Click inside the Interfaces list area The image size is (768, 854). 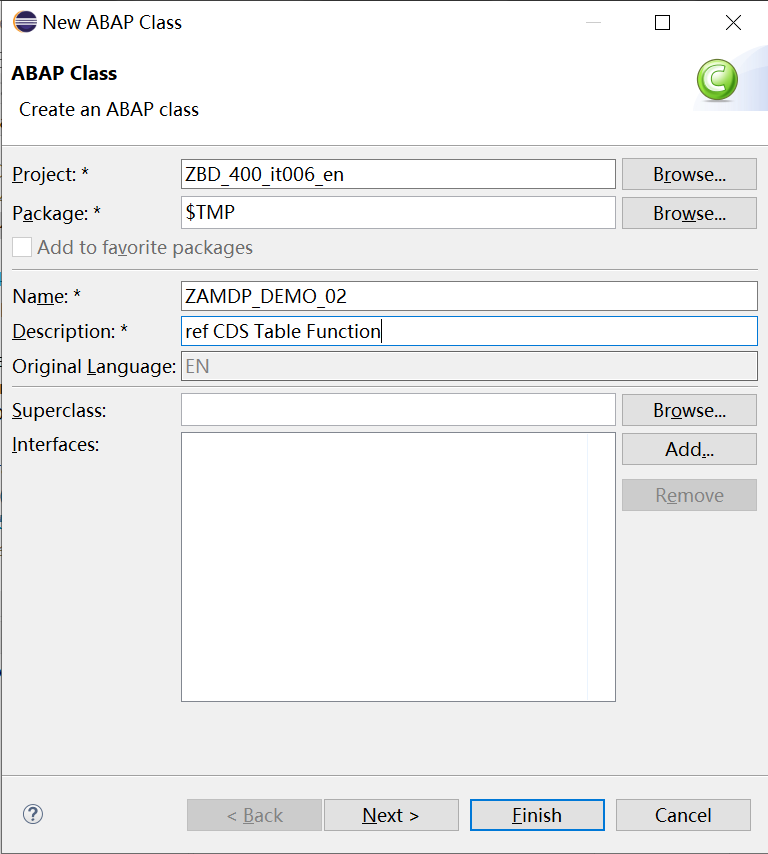[397, 565]
